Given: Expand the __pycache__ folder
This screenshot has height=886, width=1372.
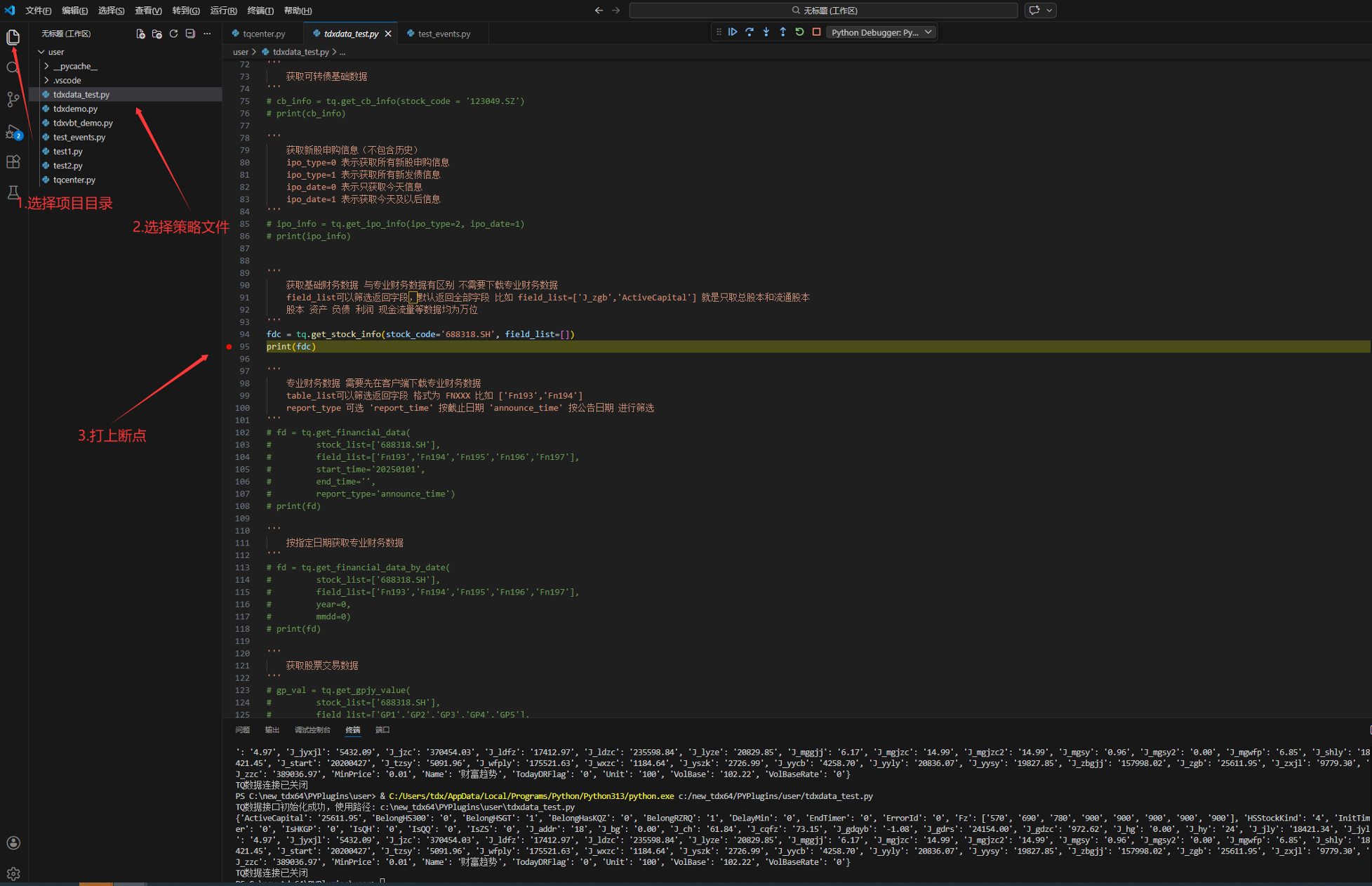Looking at the screenshot, I should [x=75, y=66].
